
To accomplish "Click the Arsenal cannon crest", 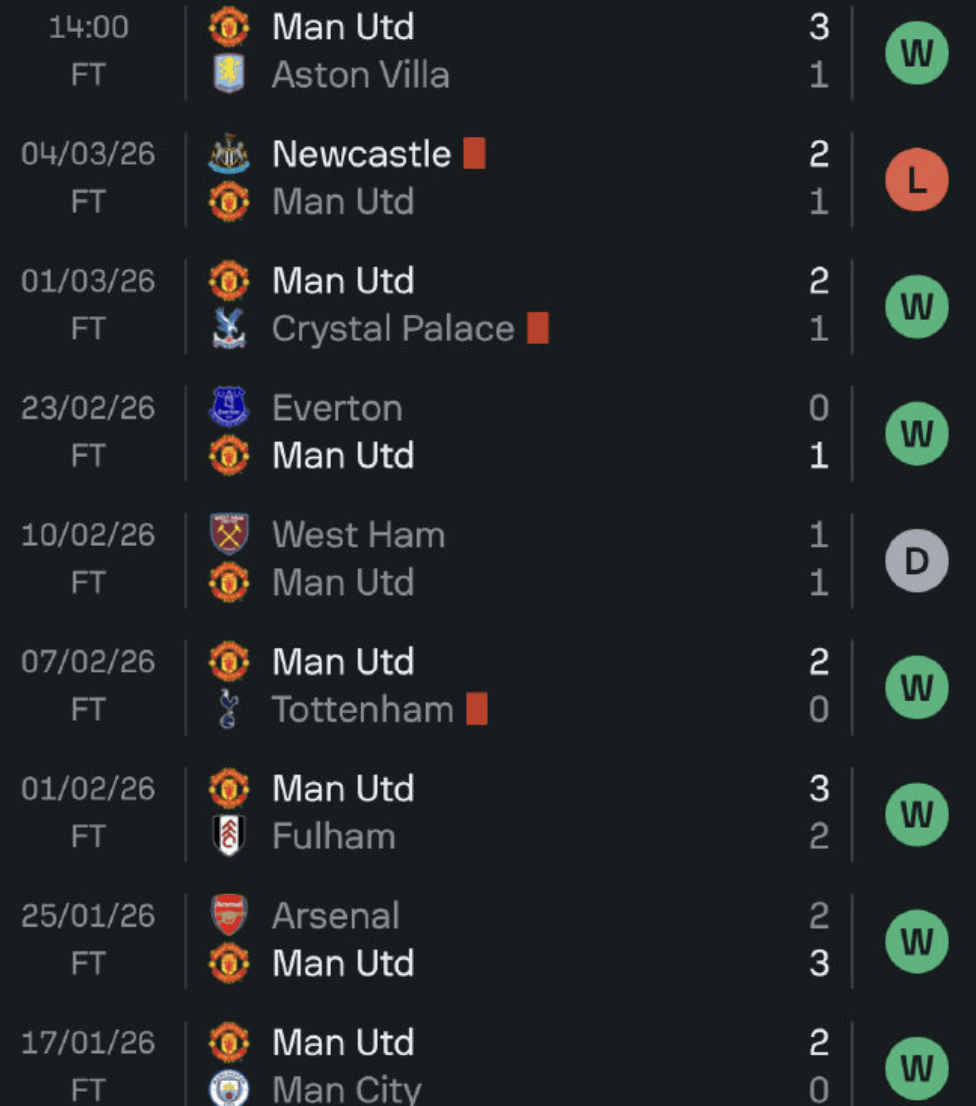I will pyautogui.click(x=229, y=916).
